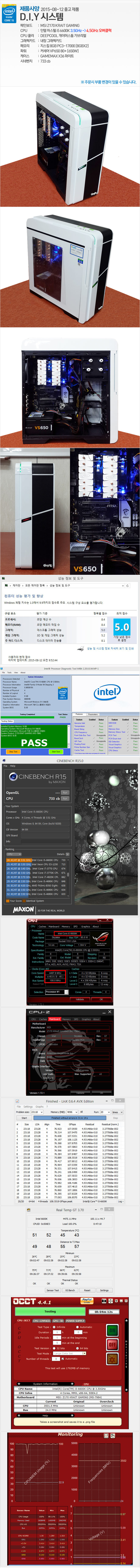Select POWER SUPPLY tab in OCCT
The height and width of the screenshot is (1568, 140).
click(x=76, y=1321)
